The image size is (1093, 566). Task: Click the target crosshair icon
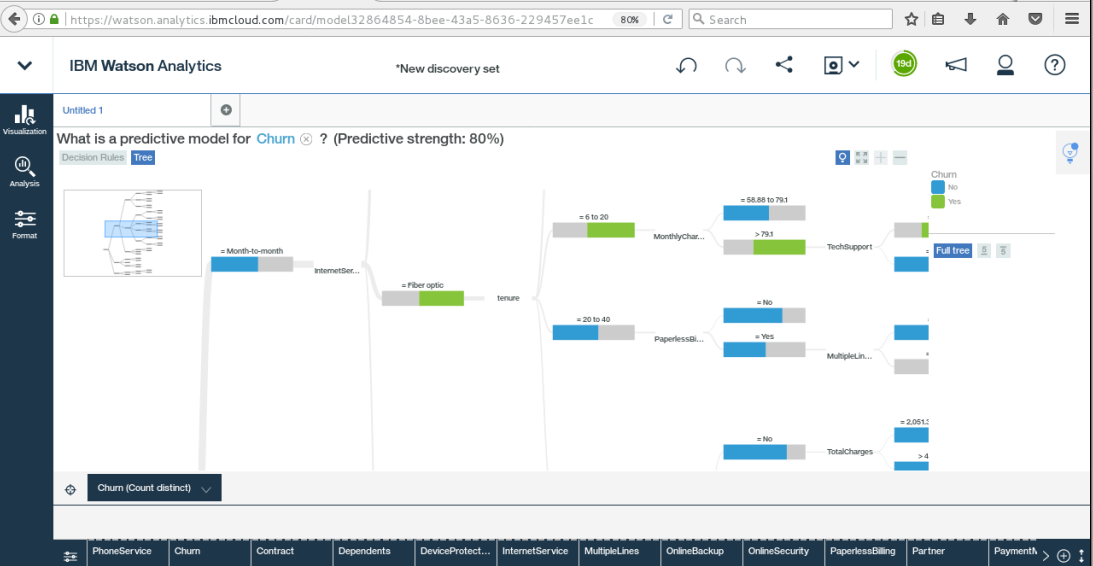(70, 489)
